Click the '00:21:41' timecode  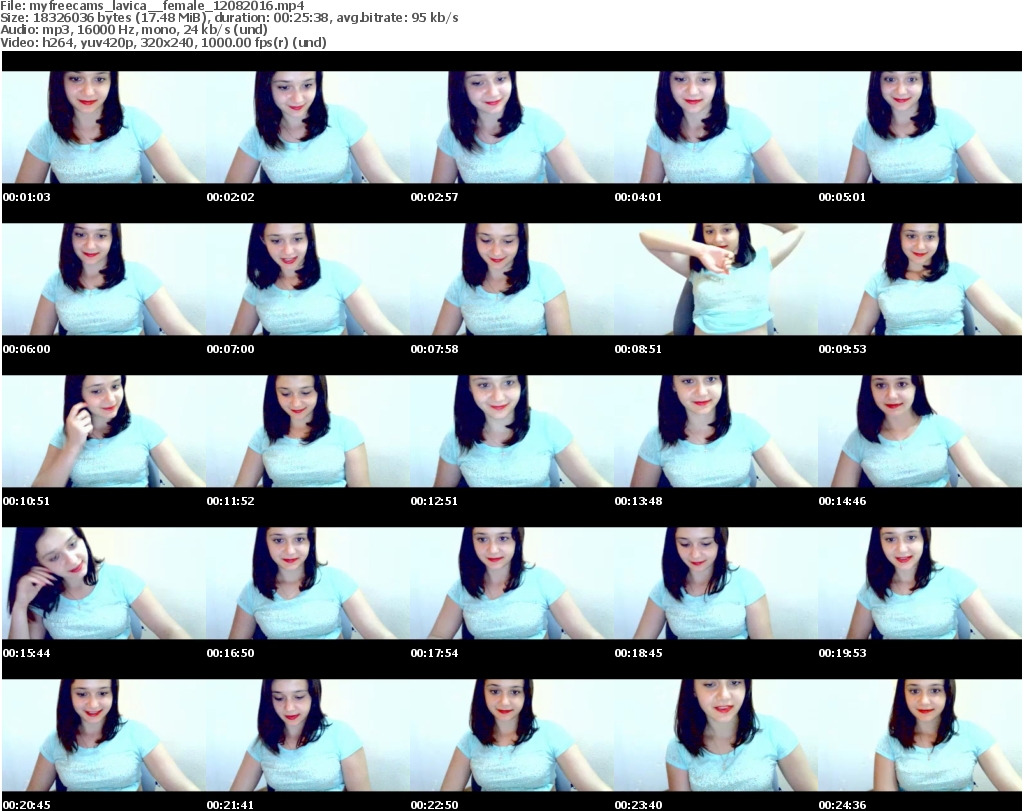click(231, 805)
